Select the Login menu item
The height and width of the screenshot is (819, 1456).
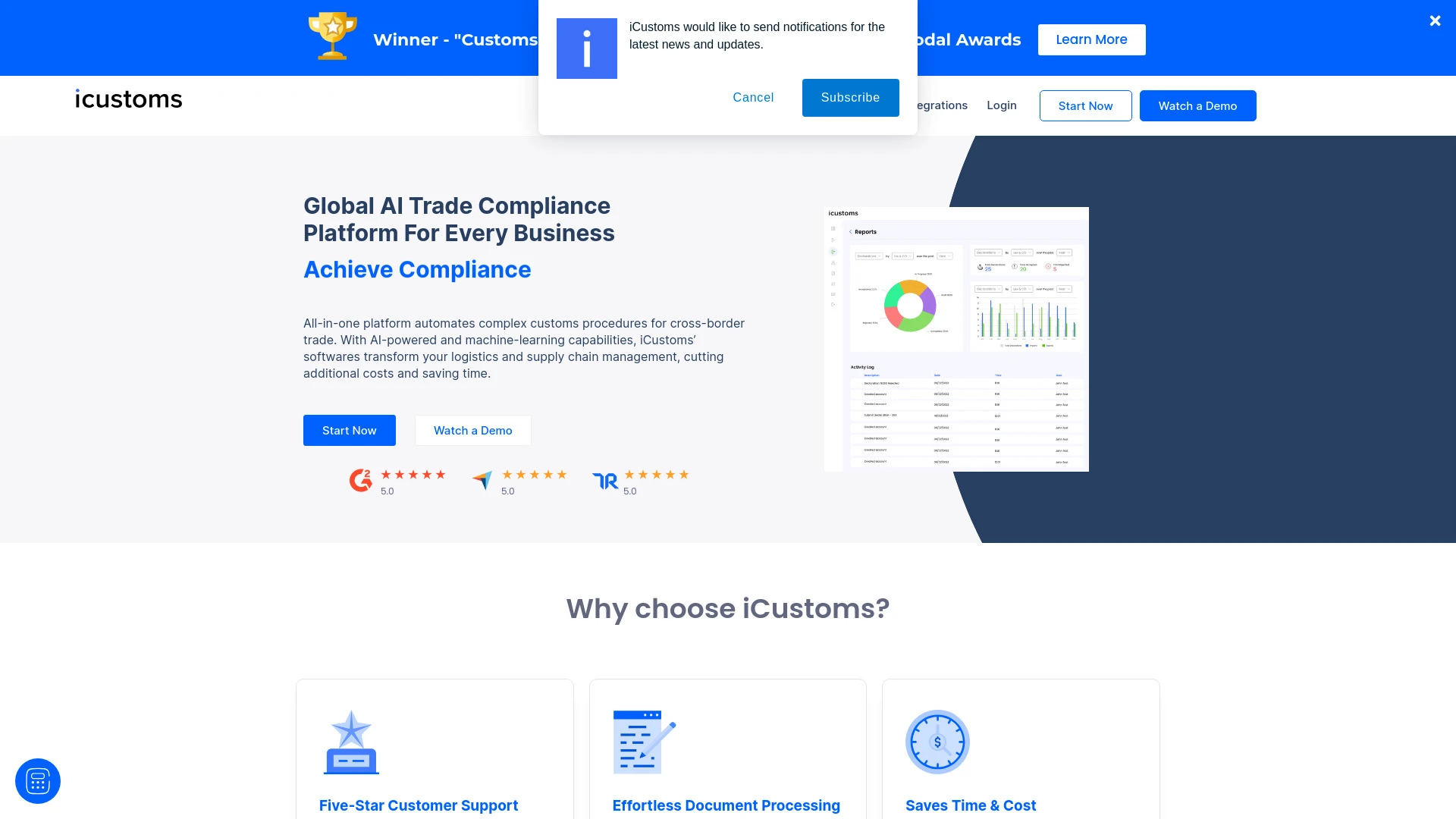[x=1001, y=105]
